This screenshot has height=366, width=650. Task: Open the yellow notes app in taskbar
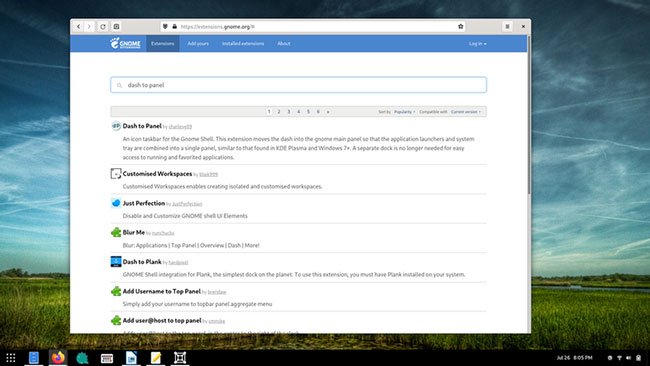click(156, 358)
